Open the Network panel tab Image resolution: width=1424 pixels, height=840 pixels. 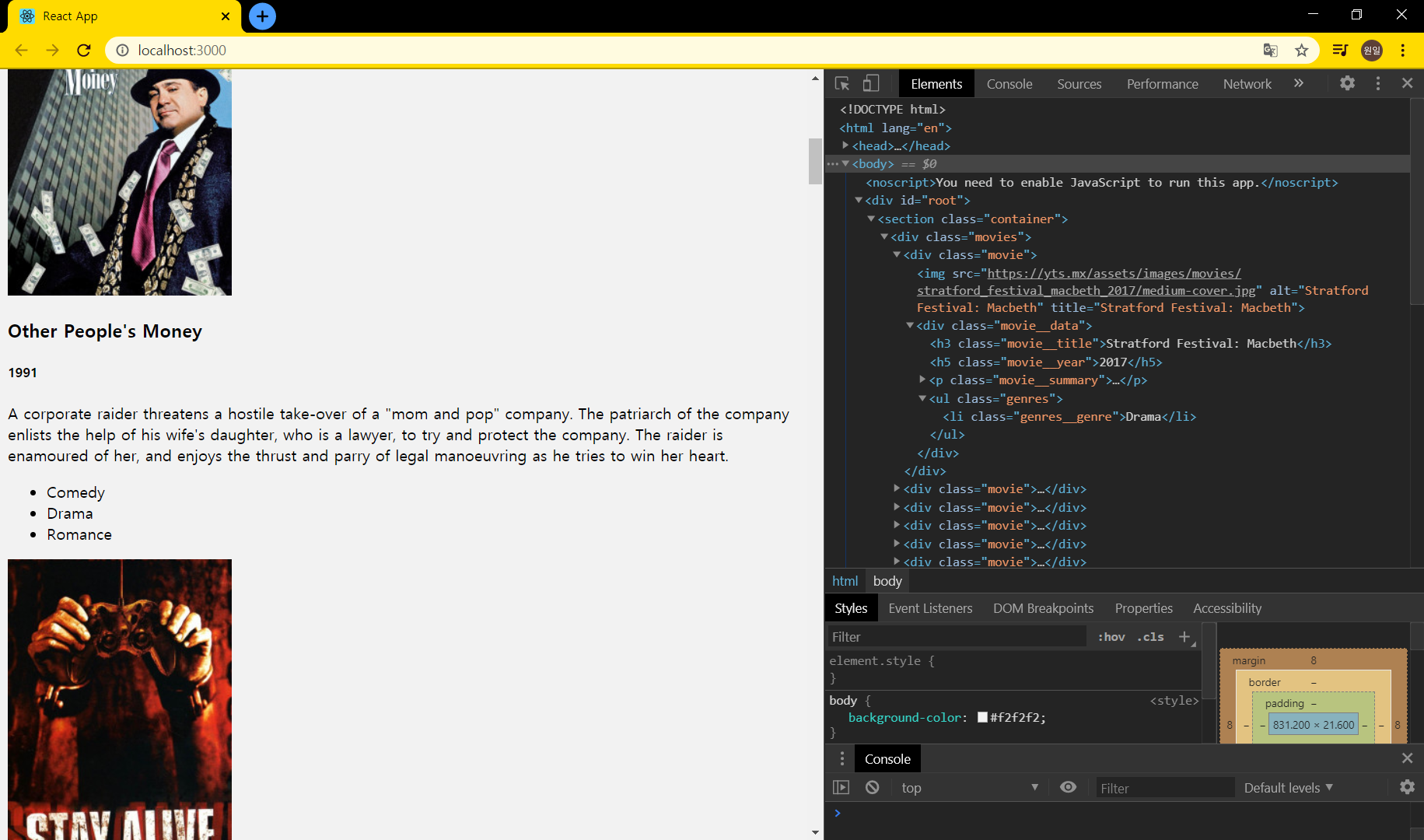(1247, 84)
